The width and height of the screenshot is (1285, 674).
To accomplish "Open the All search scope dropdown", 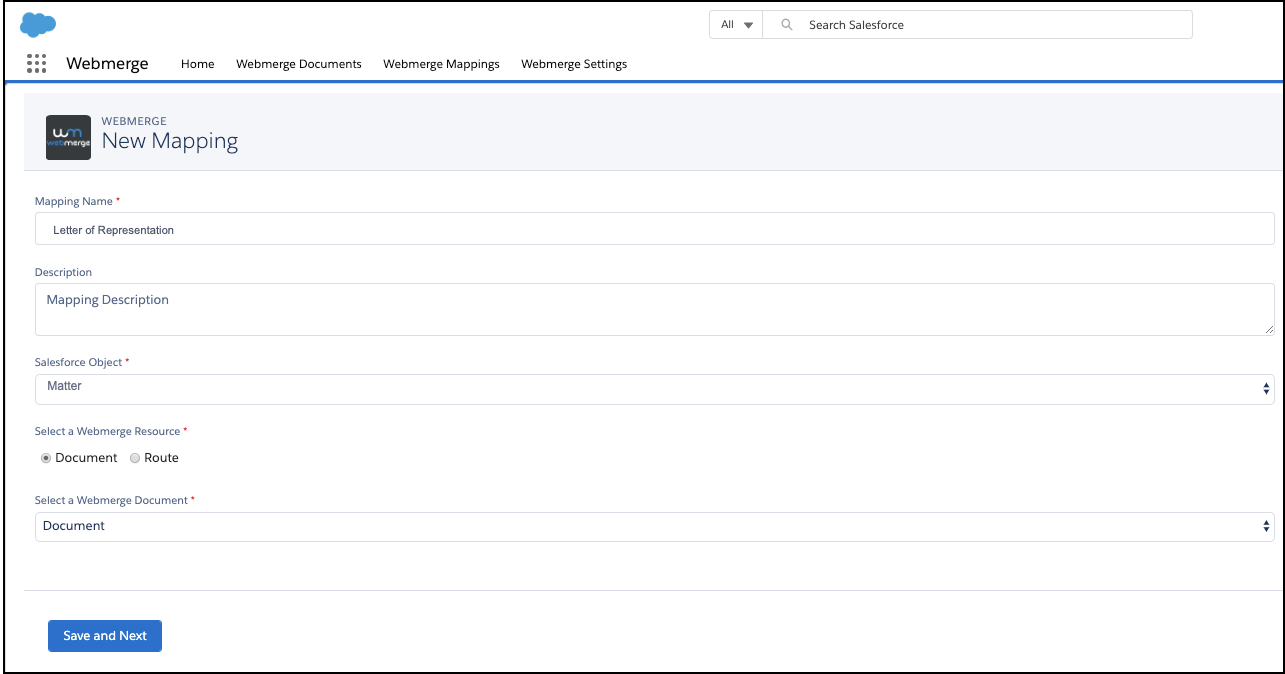I will [x=736, y=25].
